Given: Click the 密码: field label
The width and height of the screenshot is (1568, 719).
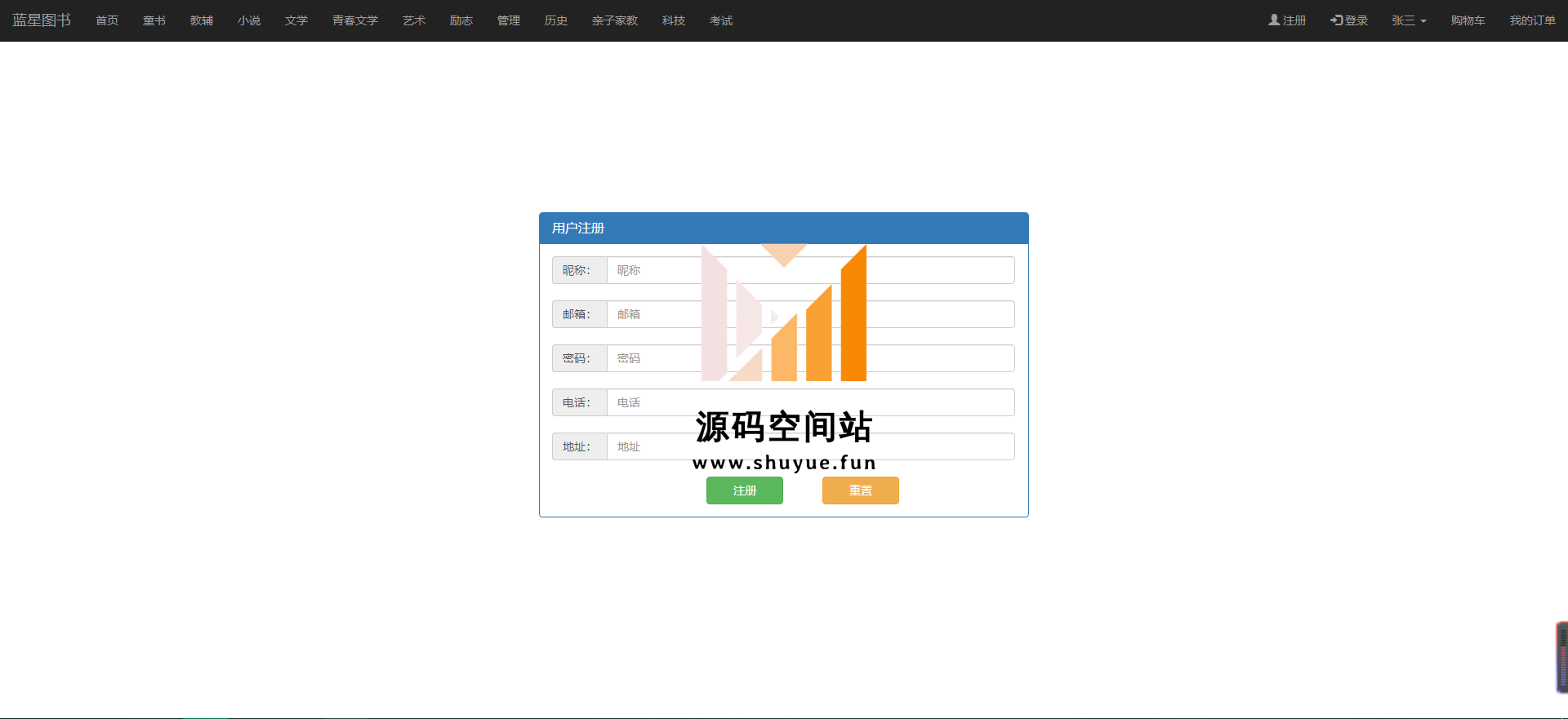Looking at the screenshot, I should [x=579, y=358].
